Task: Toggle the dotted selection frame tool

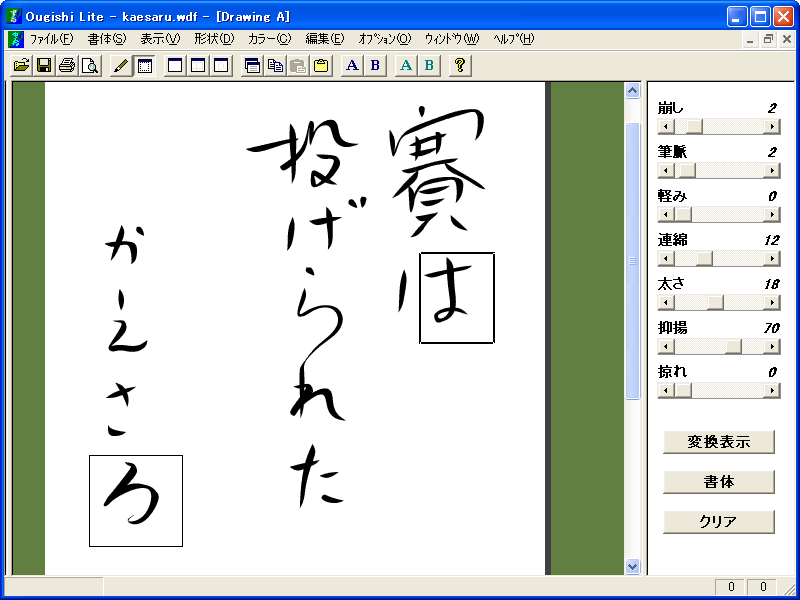Action: pos(144,66)
